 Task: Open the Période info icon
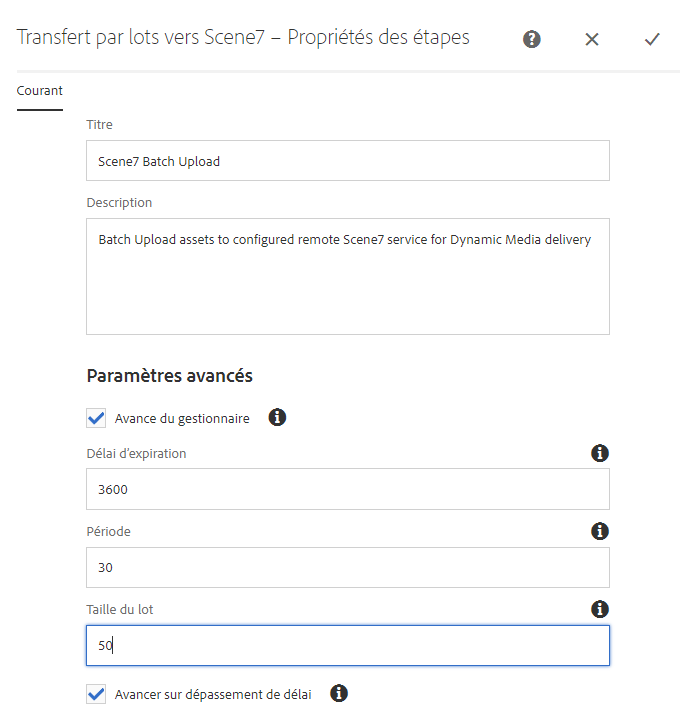coord(600,531)
